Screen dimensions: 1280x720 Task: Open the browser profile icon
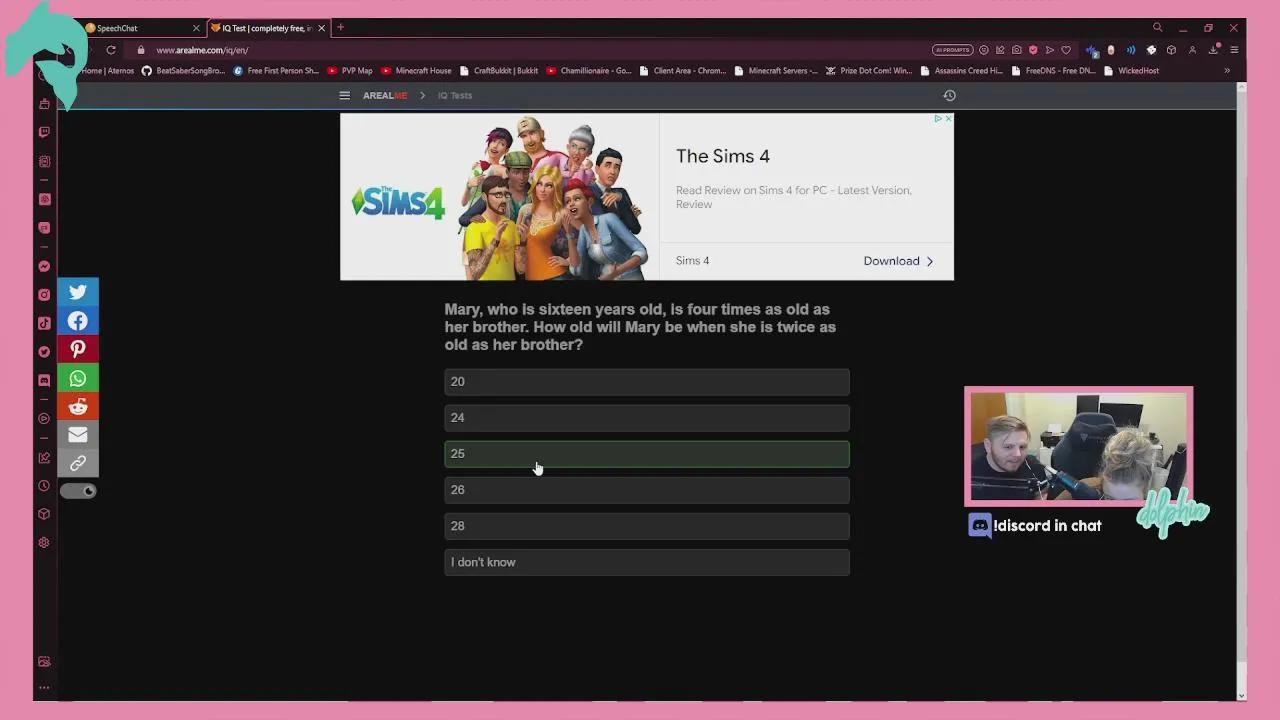(x=1192, y=50)
